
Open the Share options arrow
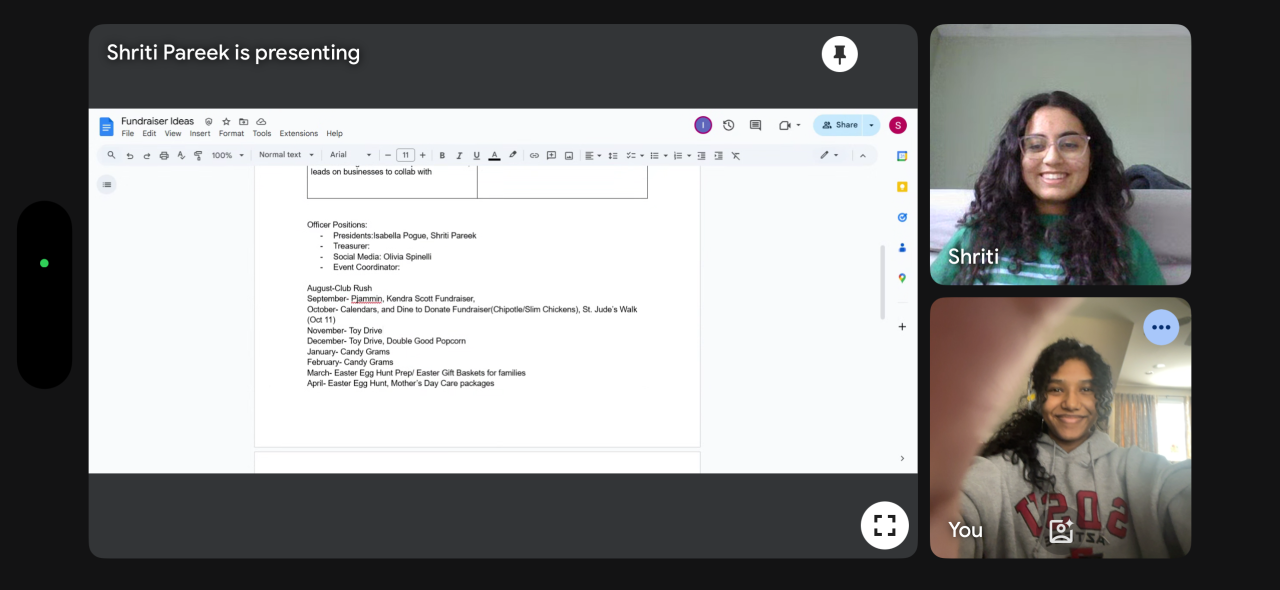[x=872, y=125]
